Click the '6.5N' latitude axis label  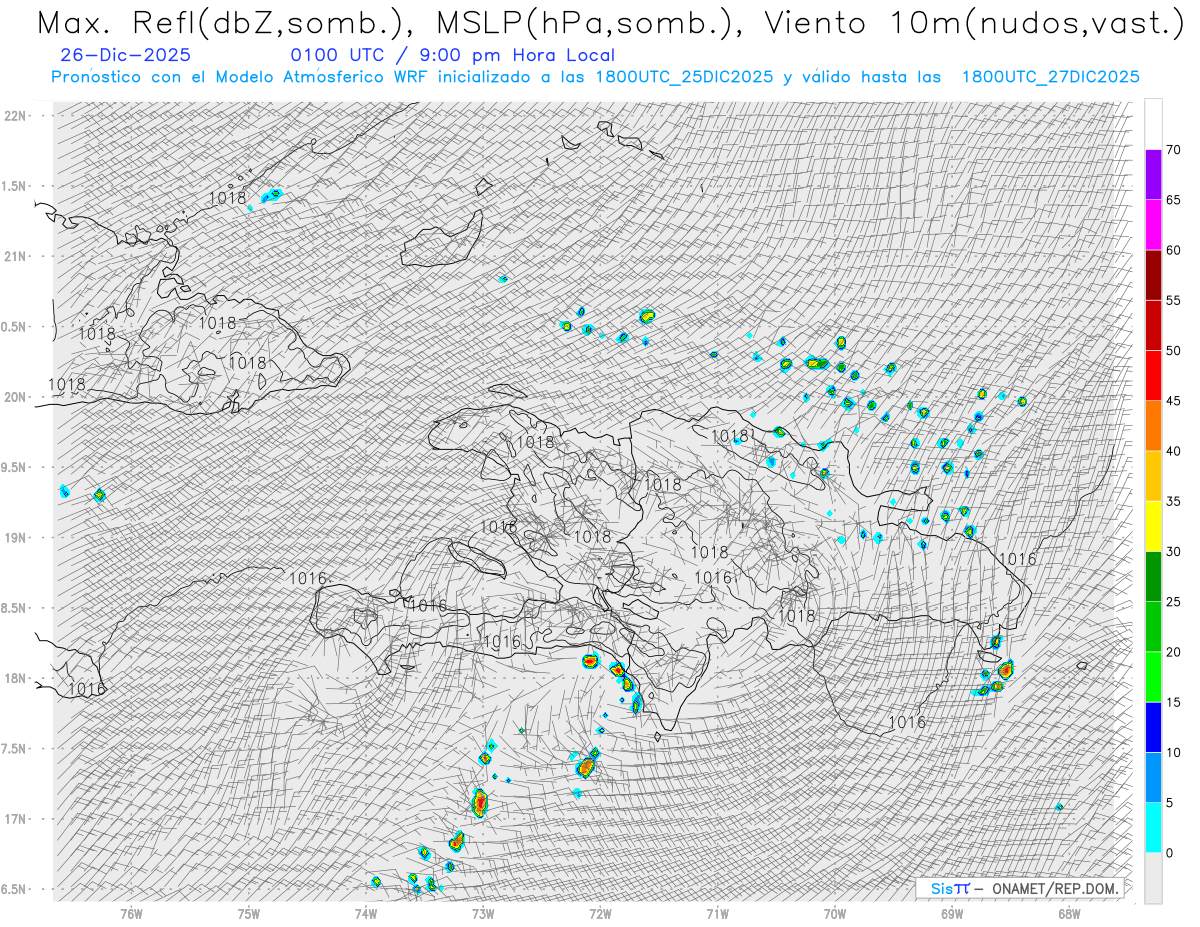point(15,889)
